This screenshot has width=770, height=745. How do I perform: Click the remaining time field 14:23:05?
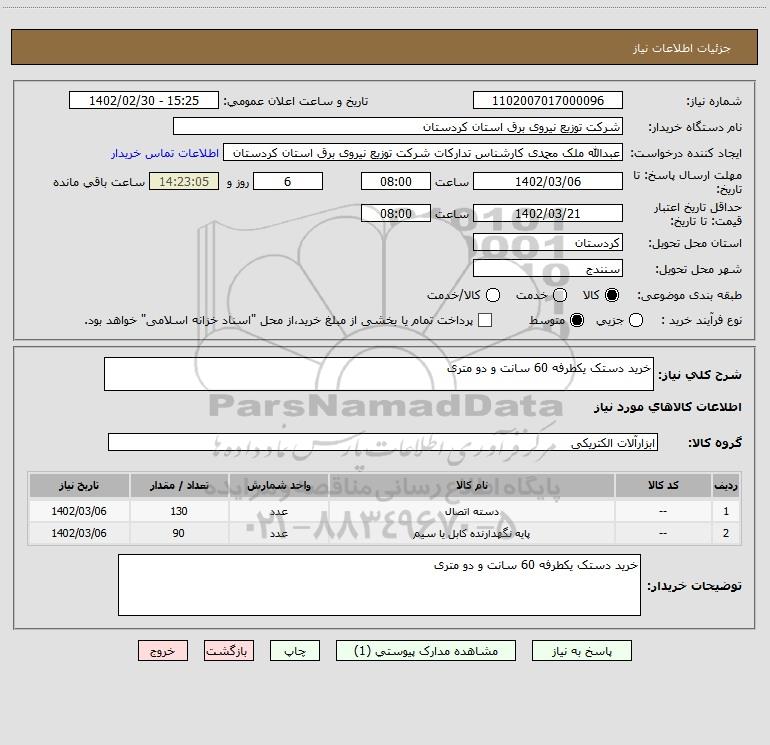coord(184,181)
